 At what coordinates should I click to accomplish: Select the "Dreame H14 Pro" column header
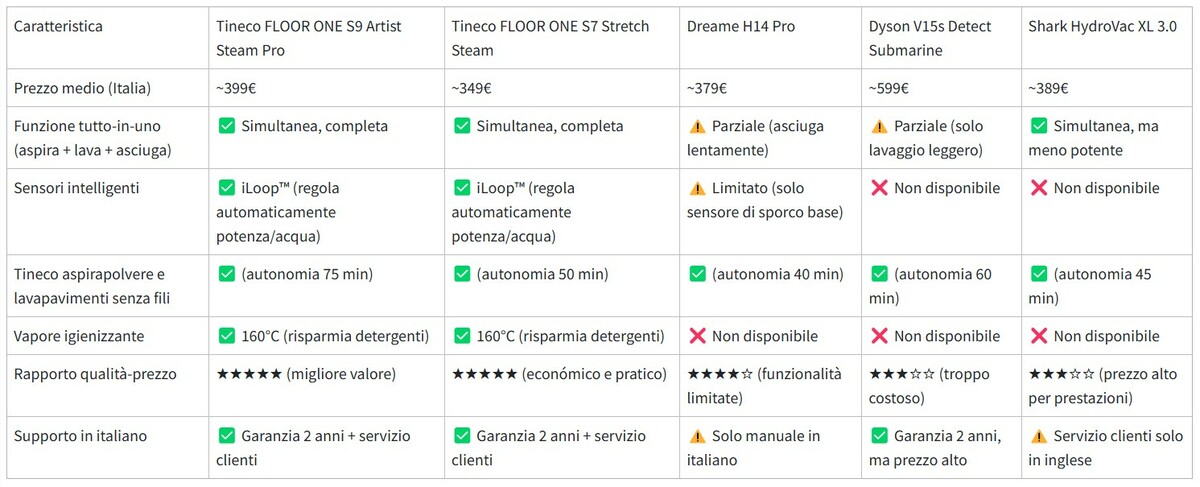pos(741,26)
